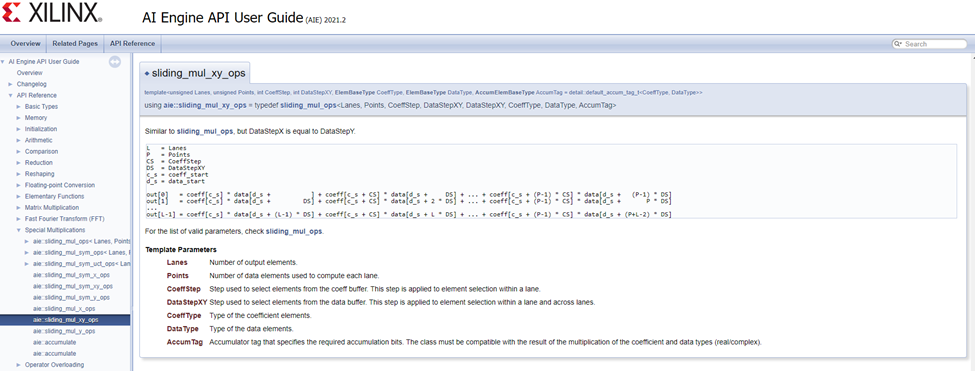
Task: Click the CoeffStep parameter name
Action: (183, 288)
